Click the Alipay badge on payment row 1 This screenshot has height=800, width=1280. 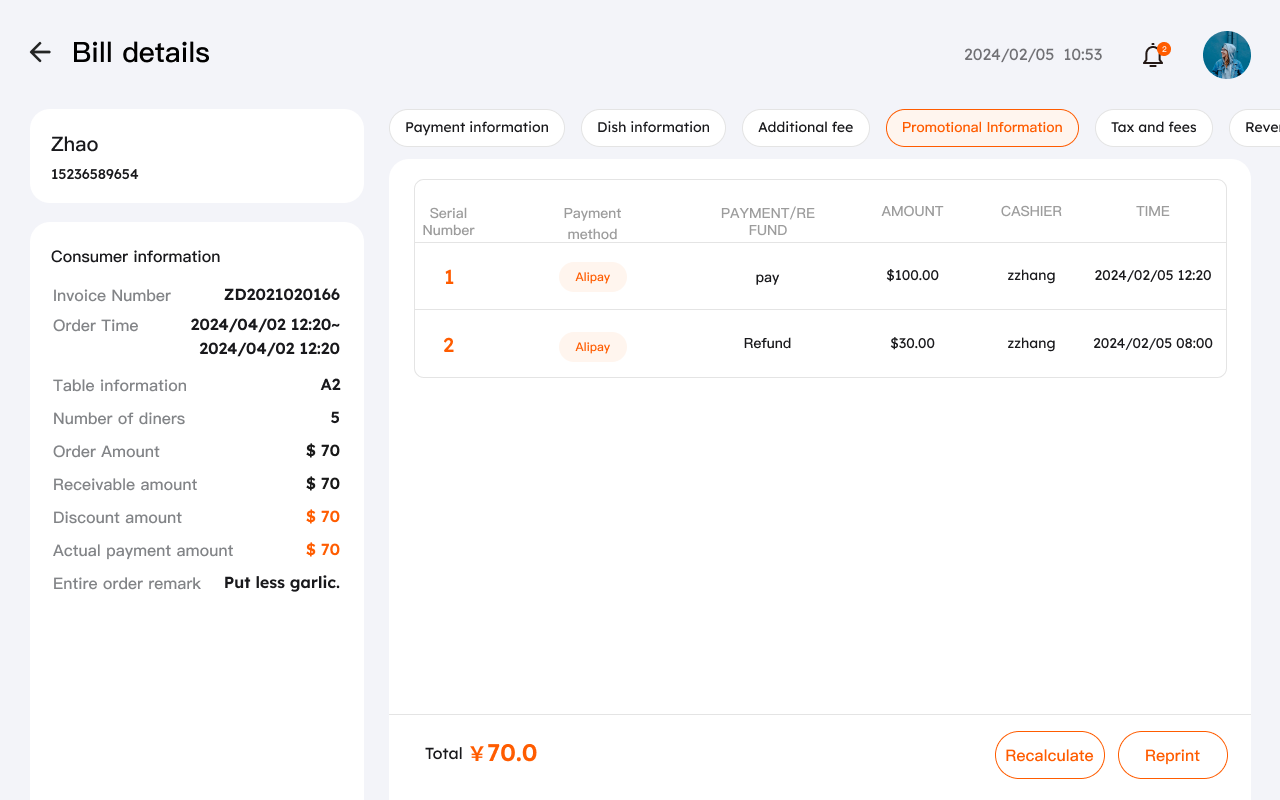[592, 277]
